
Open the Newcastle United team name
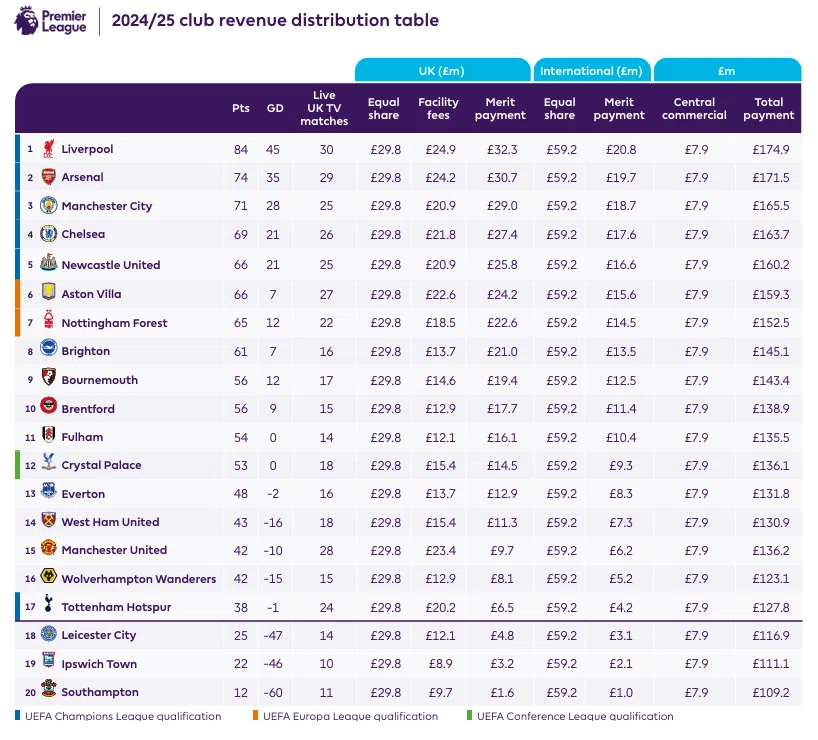coord(111,265)
